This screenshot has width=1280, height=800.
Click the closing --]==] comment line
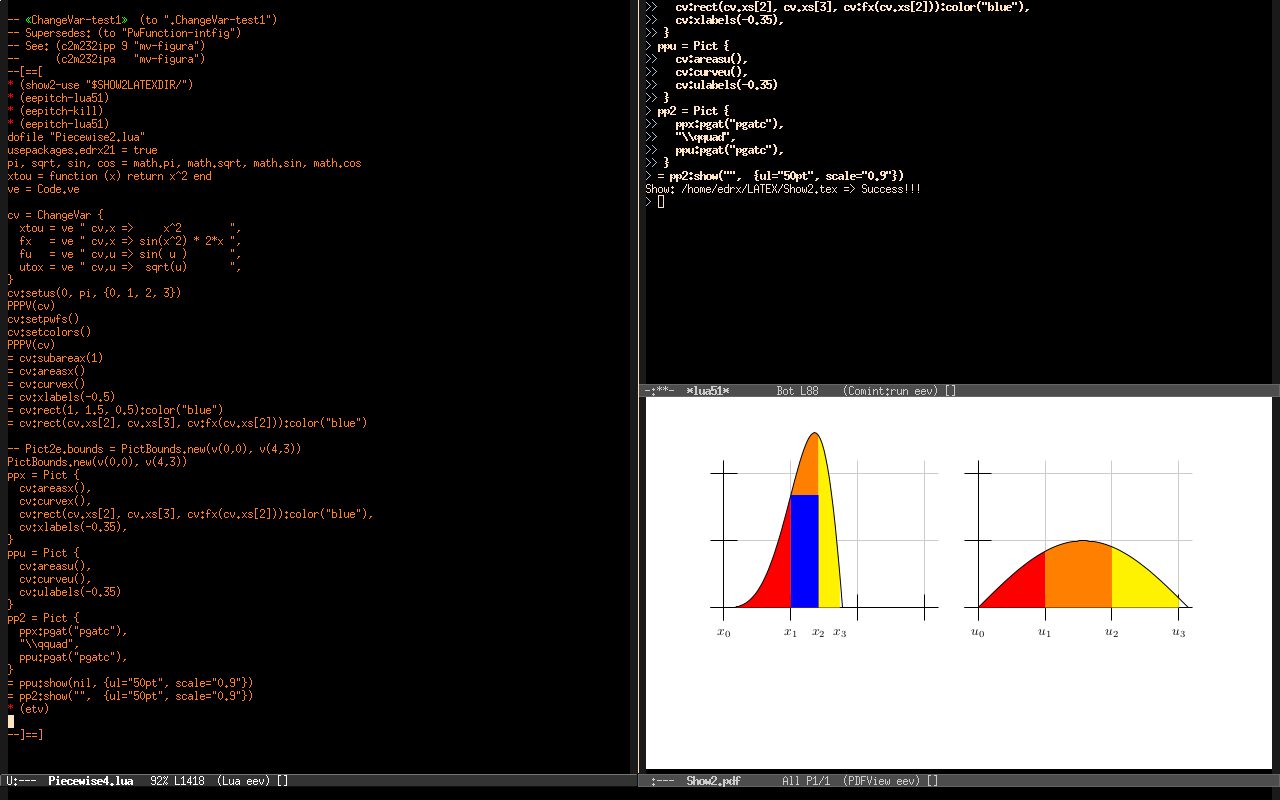[25, 735]
